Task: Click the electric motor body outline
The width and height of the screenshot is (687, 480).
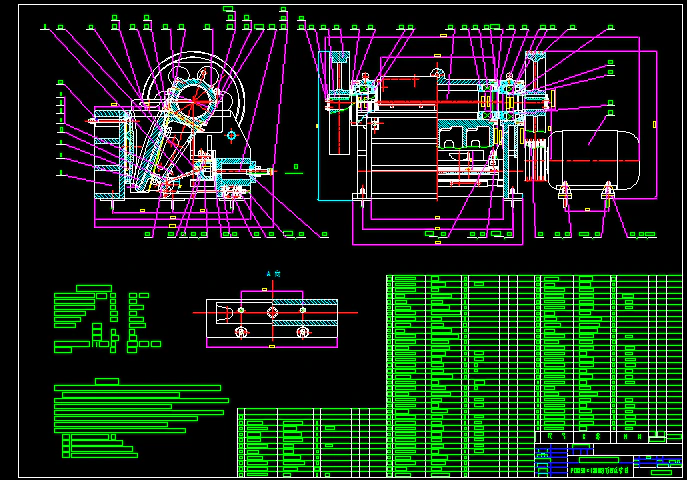Action: coord(595,160)
